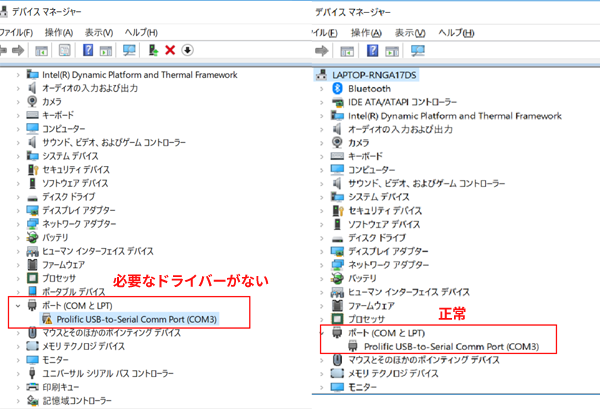Expand 記憶域コントローラー node
The height and width of the screenshot is (409, 600).
click(18, 401)
